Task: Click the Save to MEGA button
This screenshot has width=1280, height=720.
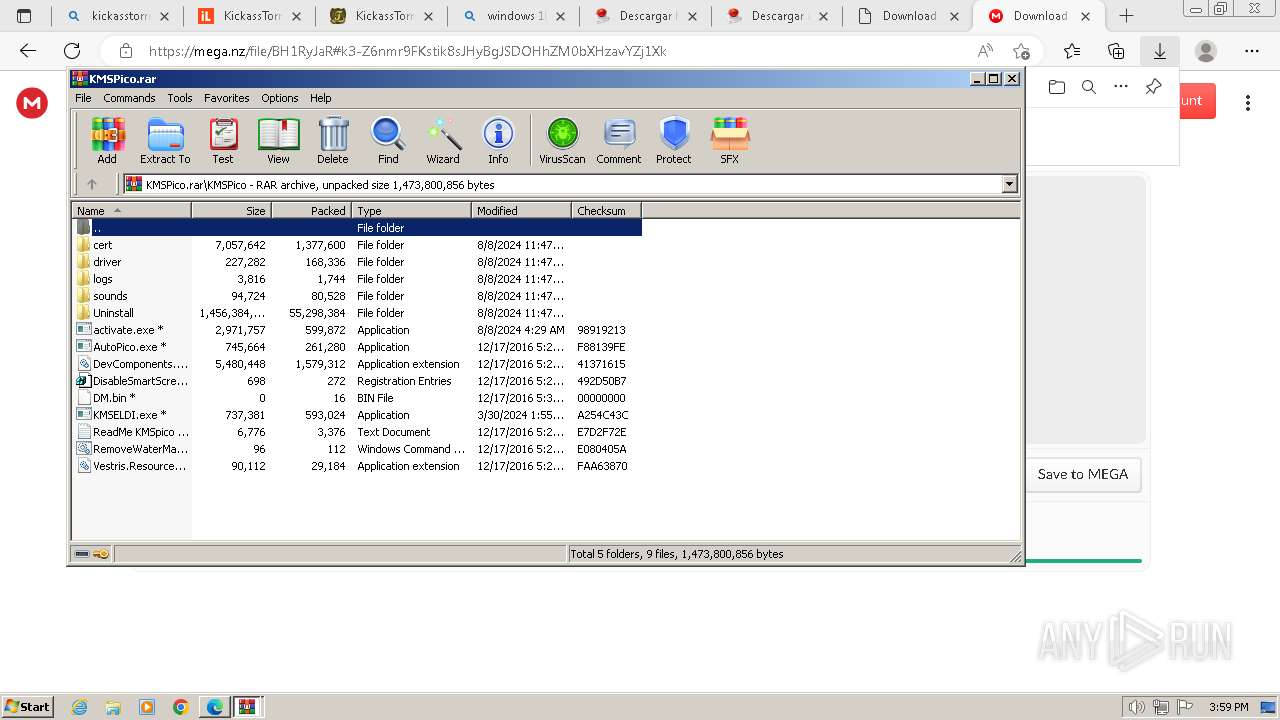Action: (x=1082, y=474)
